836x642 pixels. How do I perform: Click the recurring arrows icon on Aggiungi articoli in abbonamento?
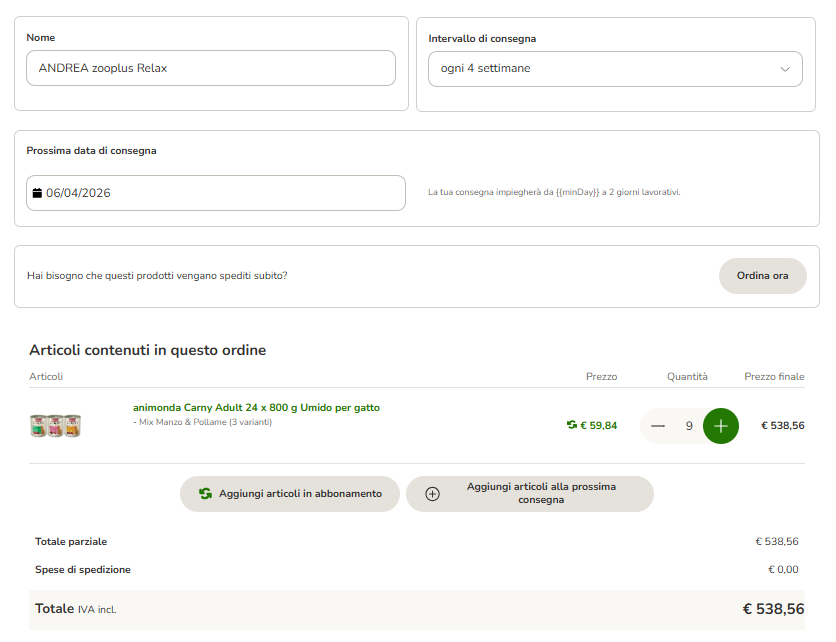[206, 494]
